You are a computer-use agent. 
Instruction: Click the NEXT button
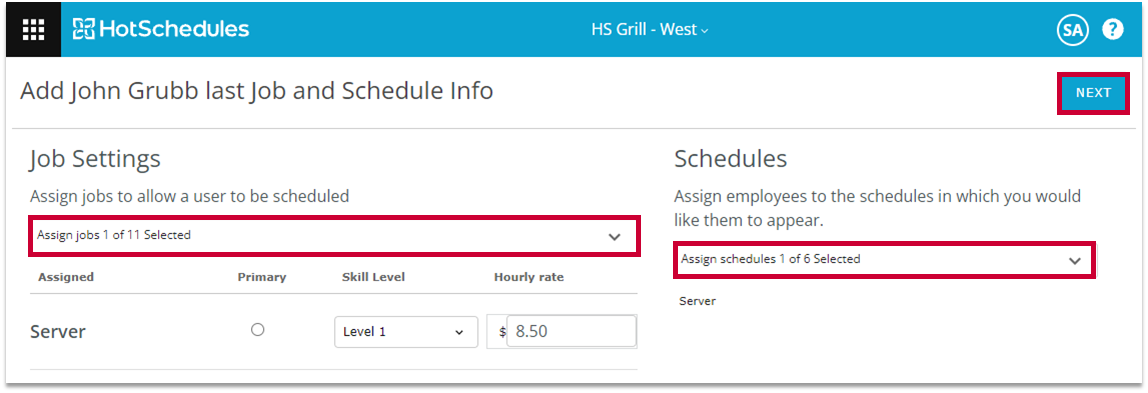(1093, 93)
